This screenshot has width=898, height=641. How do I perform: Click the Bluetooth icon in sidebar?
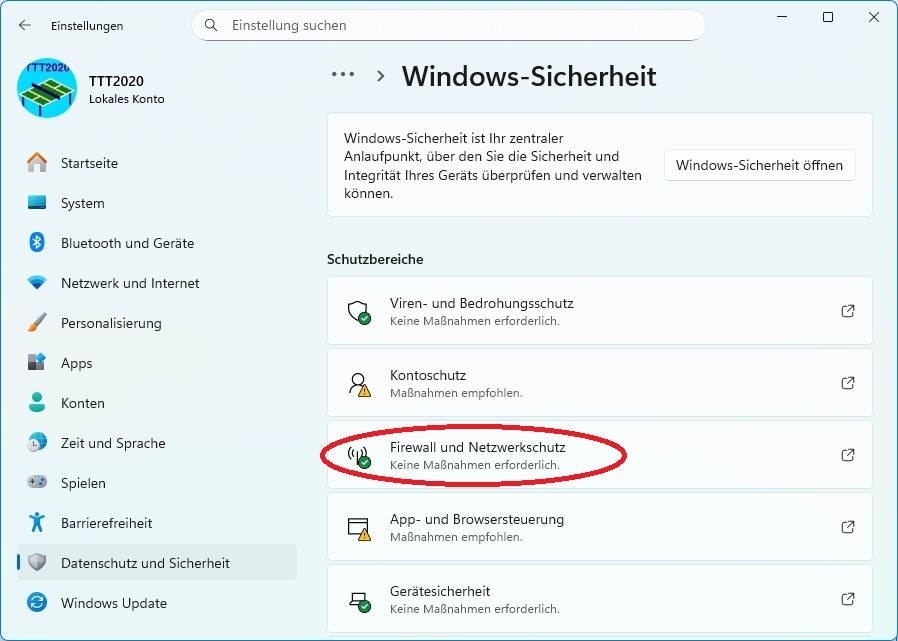tap(37, 243)
